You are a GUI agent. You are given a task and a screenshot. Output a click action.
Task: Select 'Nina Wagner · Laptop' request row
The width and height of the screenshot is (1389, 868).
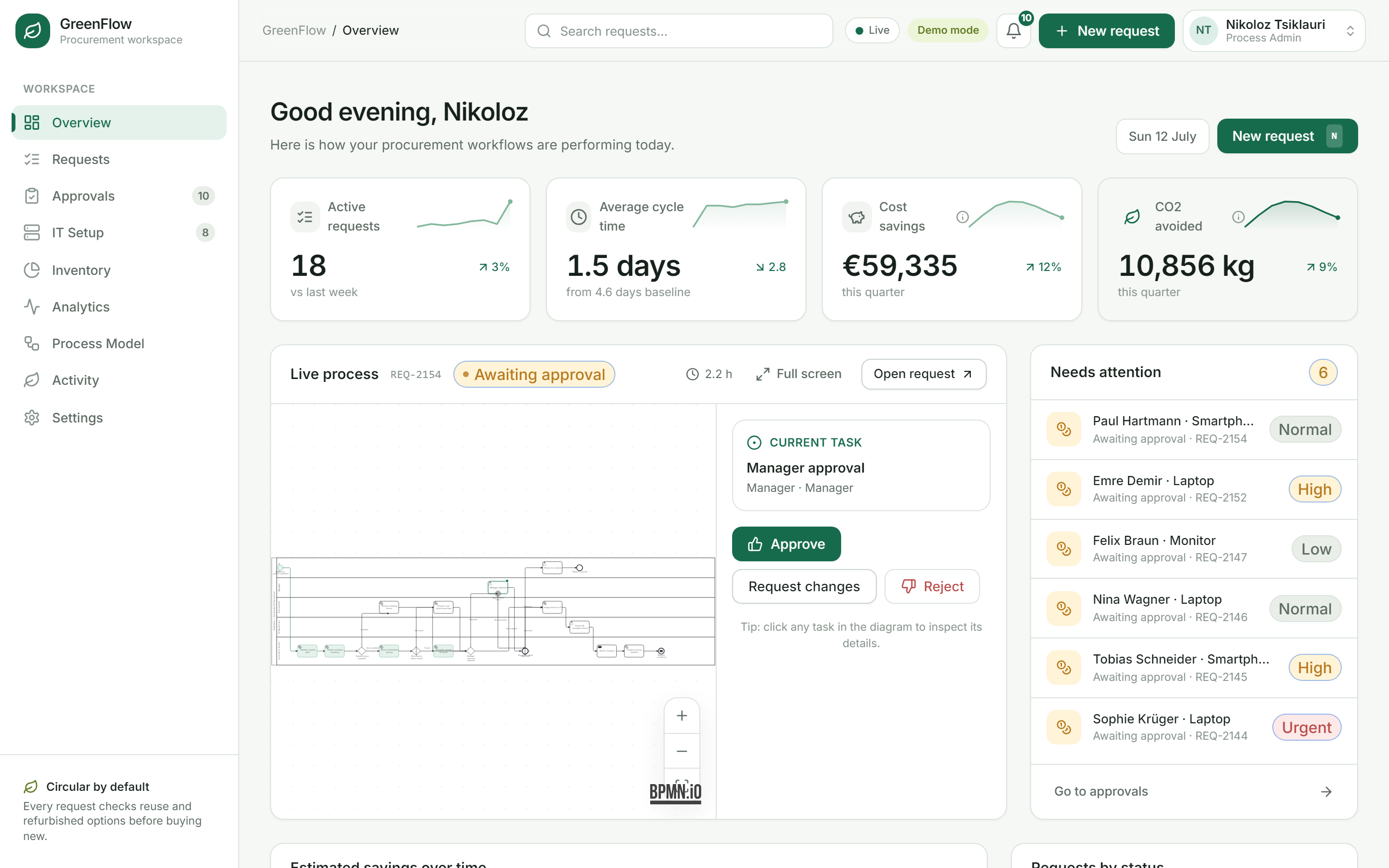1193,609
